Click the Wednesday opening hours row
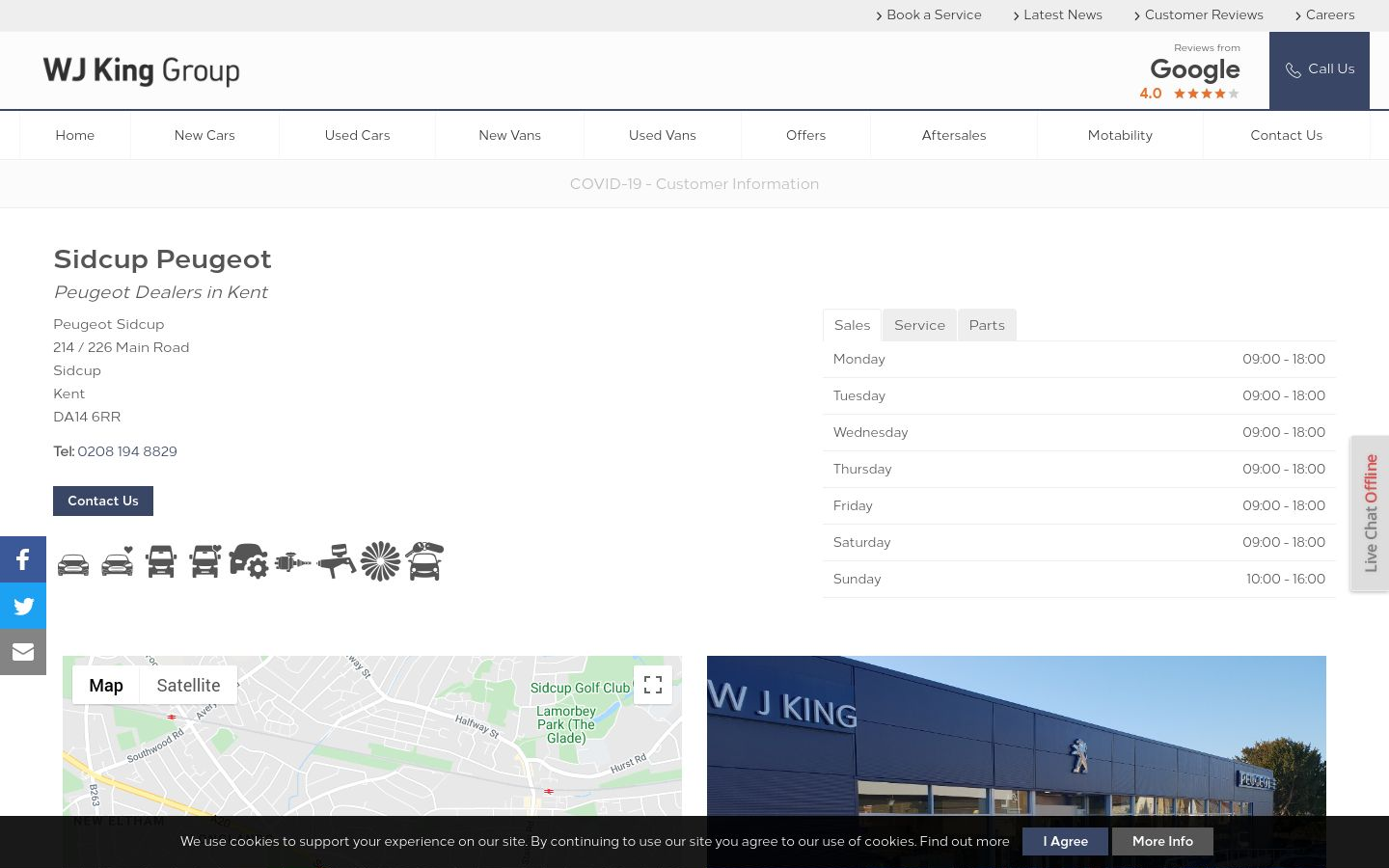This screenshot has width=1389, height=868. pos(1079,432)
